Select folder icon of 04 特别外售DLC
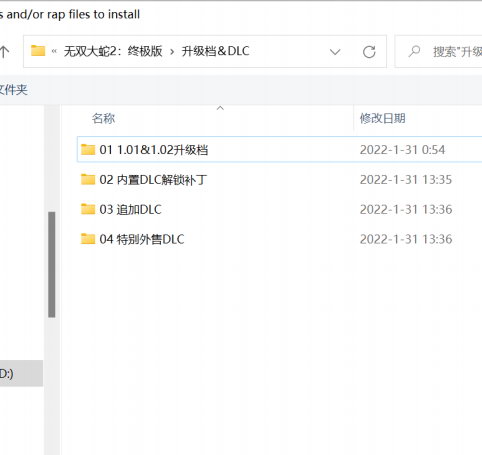The width and height of the screenshot is (482, 455). click(x=88, y=239)
